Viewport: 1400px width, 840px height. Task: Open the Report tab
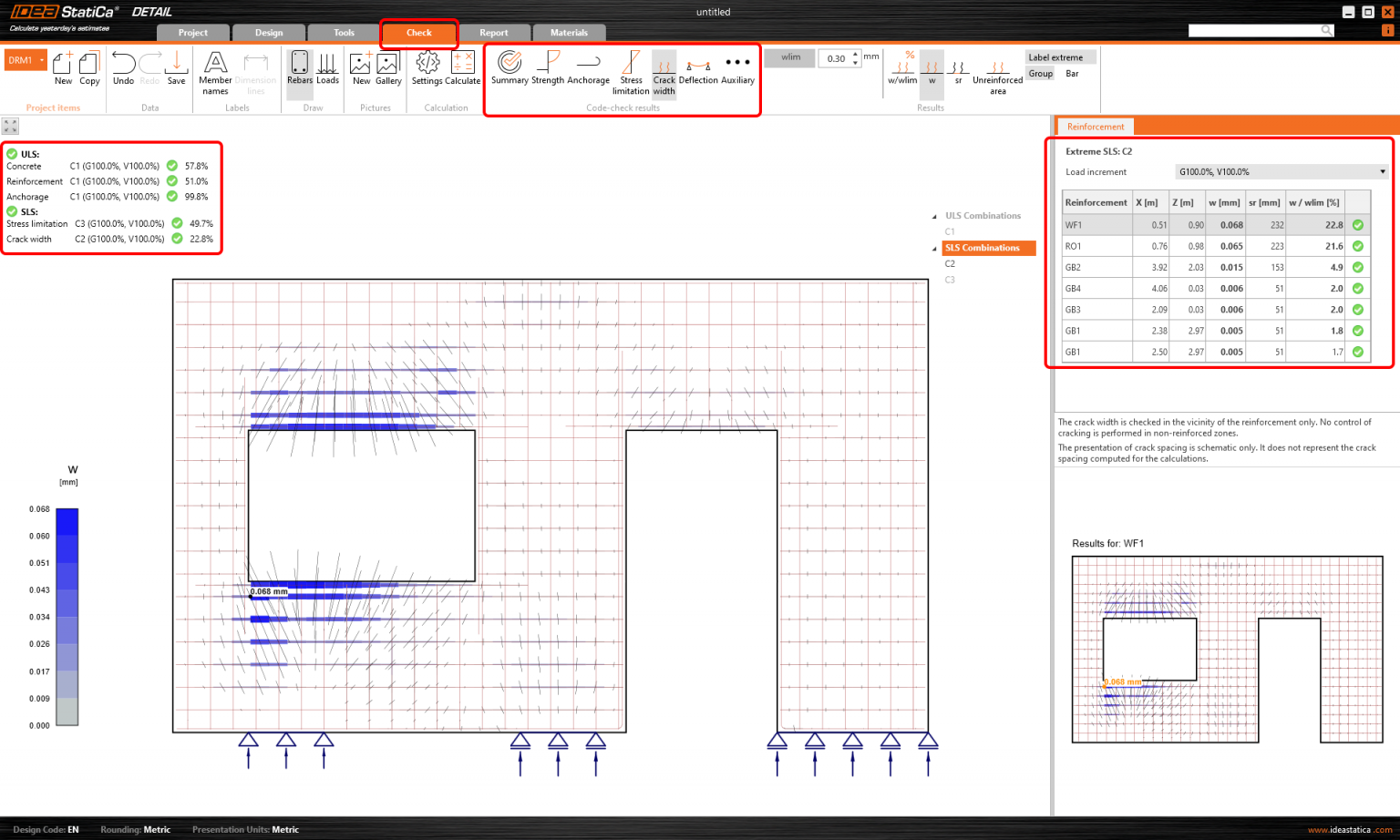point(493,32)
